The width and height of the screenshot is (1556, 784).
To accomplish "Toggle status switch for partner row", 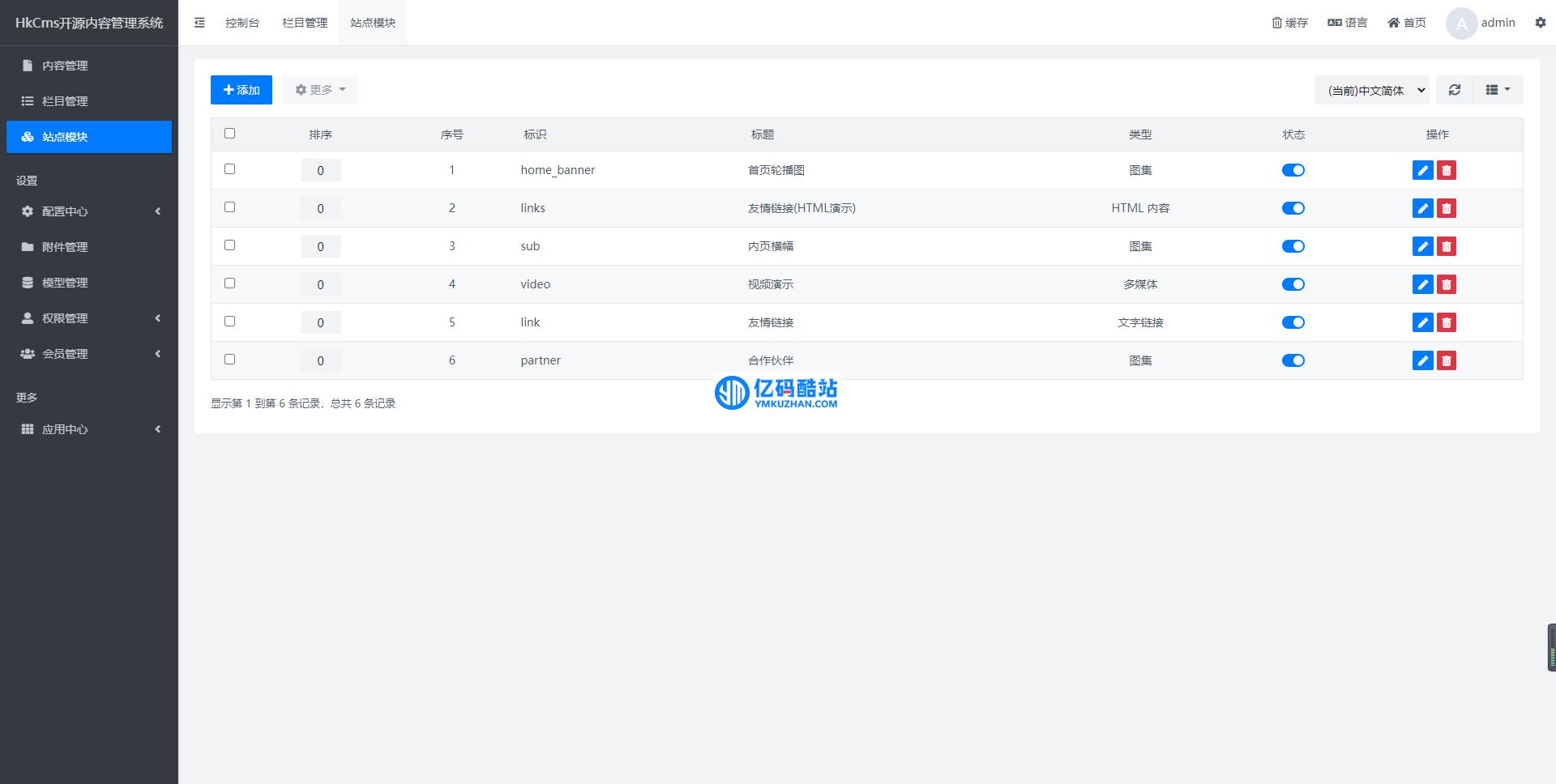I will coord(1293,360).
